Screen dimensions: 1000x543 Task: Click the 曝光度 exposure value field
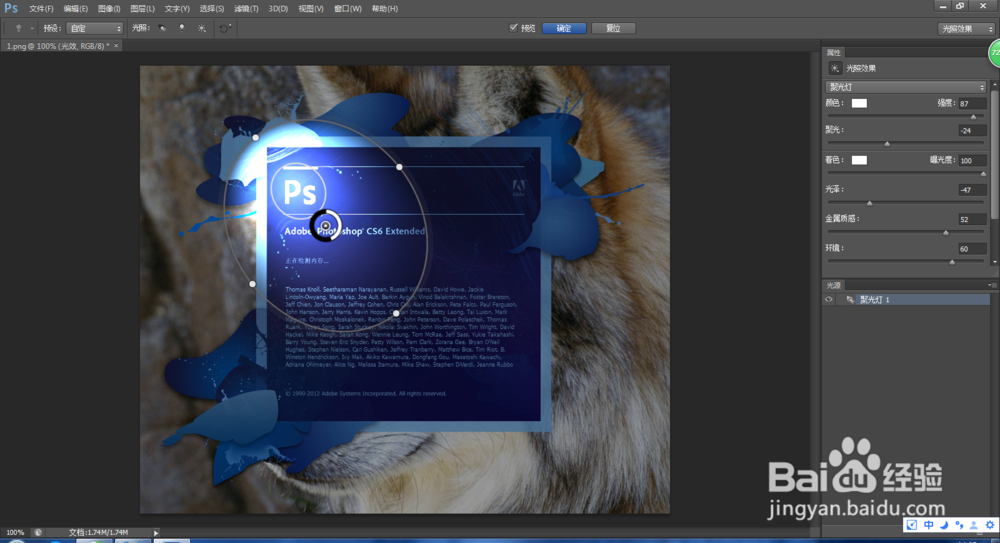(972, 160)
